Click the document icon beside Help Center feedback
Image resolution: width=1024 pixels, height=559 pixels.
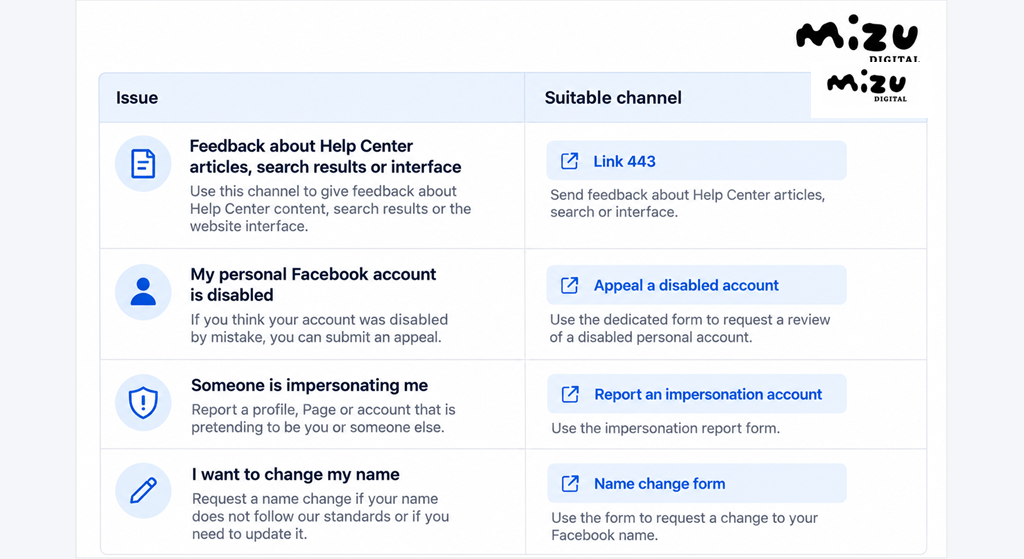click(x=143, y=163)
